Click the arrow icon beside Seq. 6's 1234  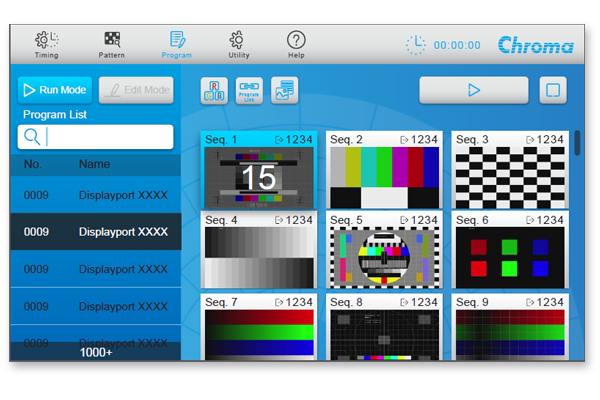tap(530, 220)
